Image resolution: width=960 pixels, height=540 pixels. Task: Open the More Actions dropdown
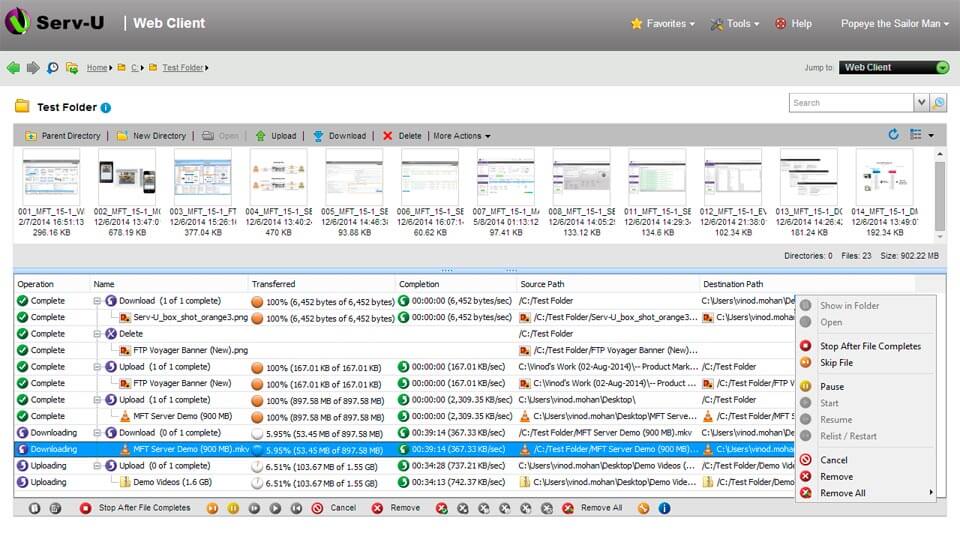click(462, 136)
